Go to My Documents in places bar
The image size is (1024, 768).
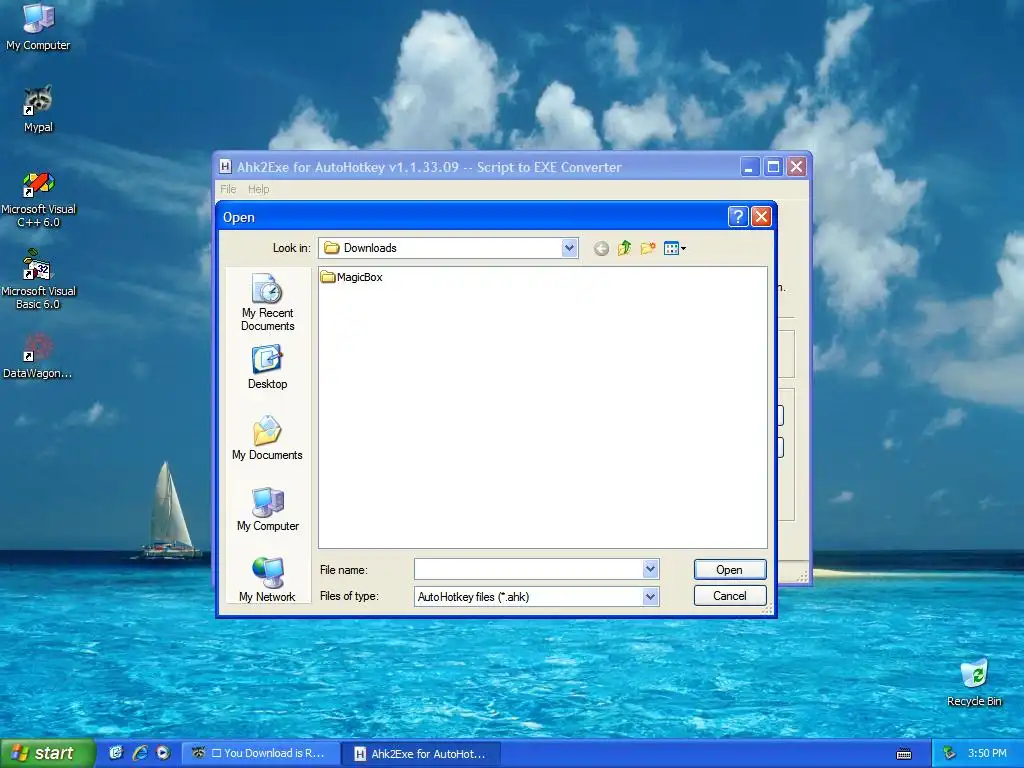[267, 438]
